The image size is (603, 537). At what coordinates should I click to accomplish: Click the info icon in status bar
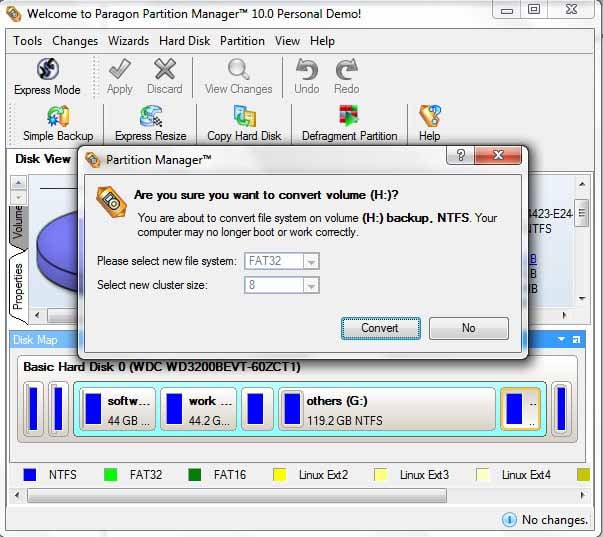509,520
